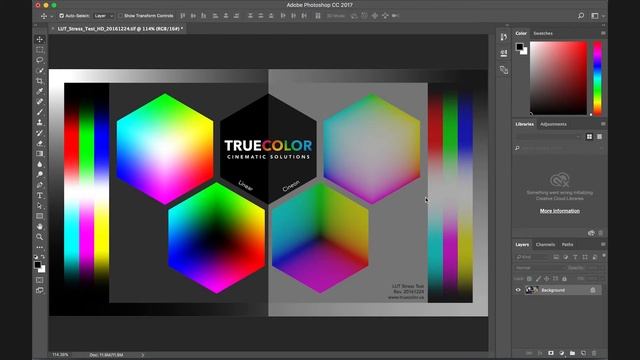
Task: Select the Eraser tool
Action: tap(40, 143)
